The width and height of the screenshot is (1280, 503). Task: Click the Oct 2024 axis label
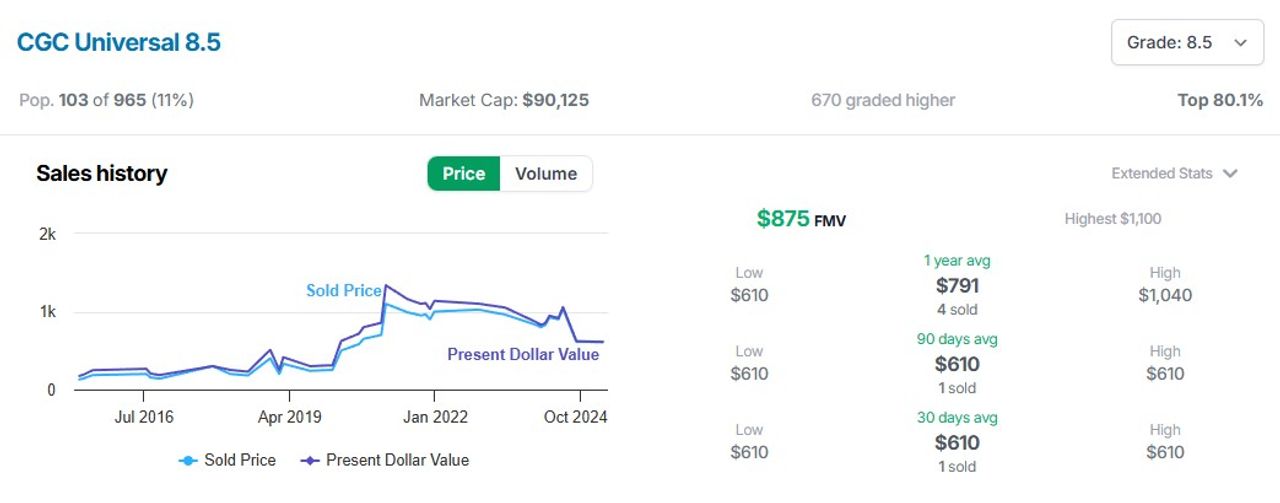point(576,416)
